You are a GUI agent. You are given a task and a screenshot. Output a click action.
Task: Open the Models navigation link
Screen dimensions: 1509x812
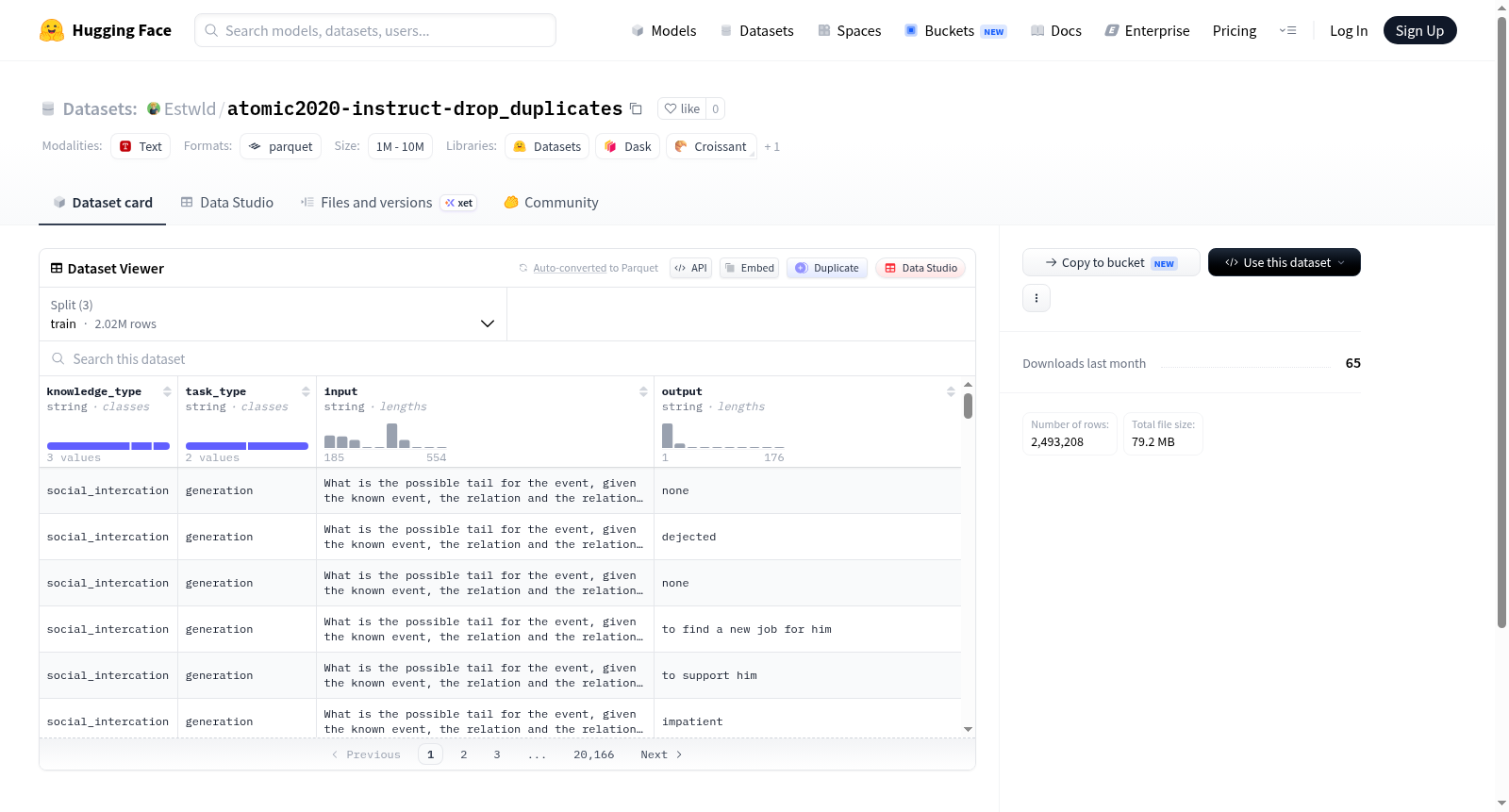tap(664, 31)
